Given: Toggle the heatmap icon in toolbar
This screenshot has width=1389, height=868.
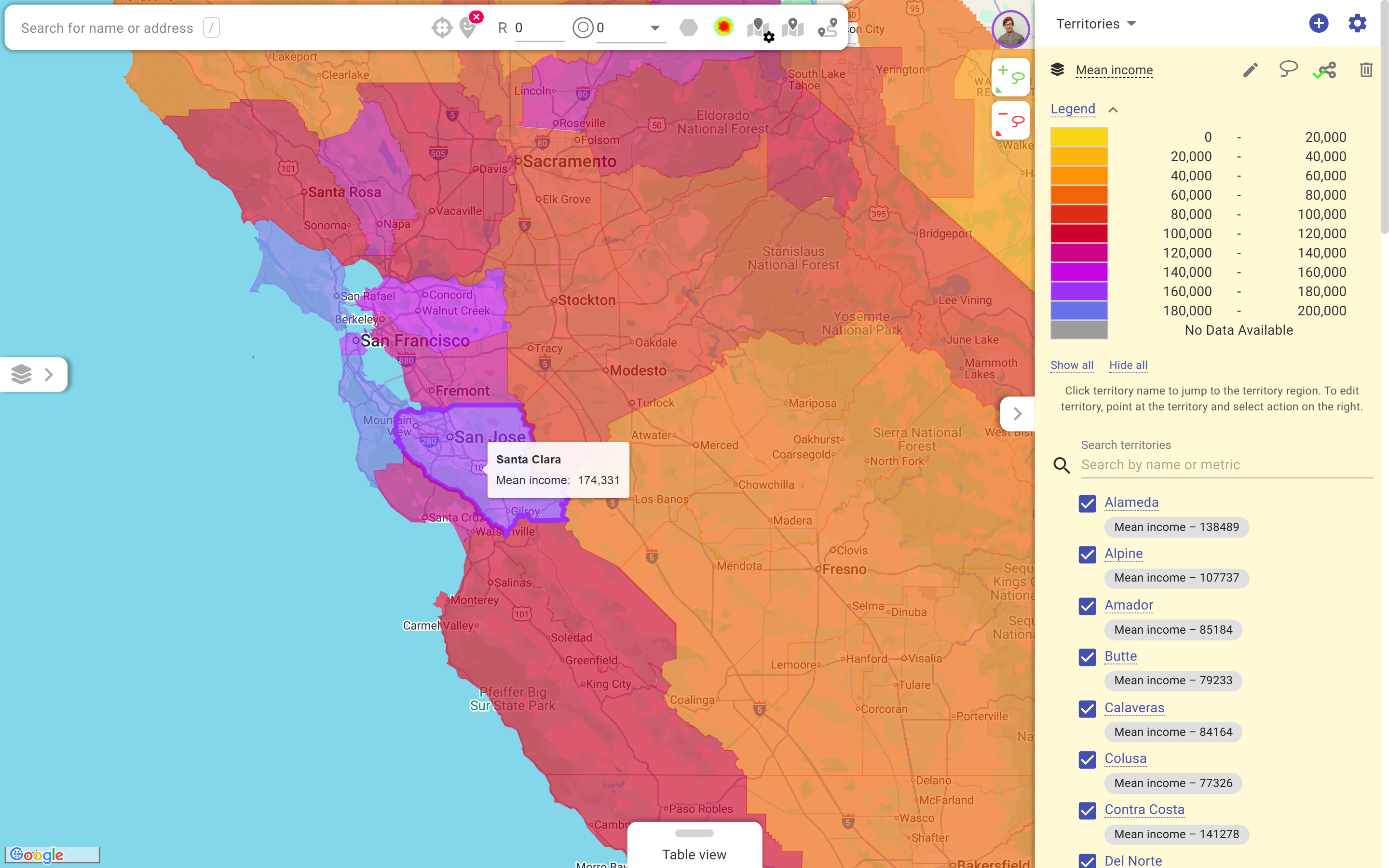Looking at the screenshot, I should (723, 27).
